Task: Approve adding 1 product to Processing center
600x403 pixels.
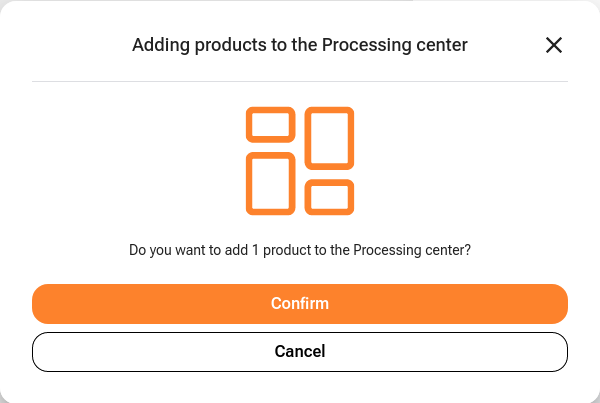Action: click(300, 304)
